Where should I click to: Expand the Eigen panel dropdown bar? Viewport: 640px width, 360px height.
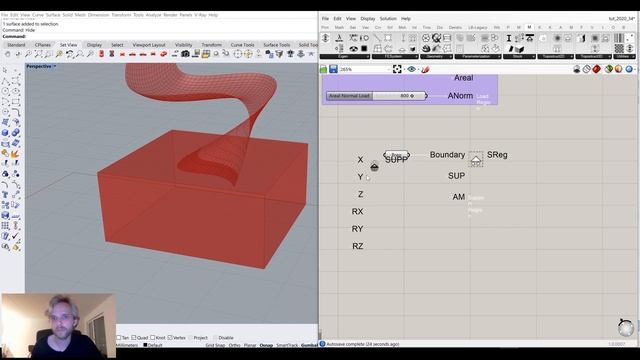click(x=345, y=57)
